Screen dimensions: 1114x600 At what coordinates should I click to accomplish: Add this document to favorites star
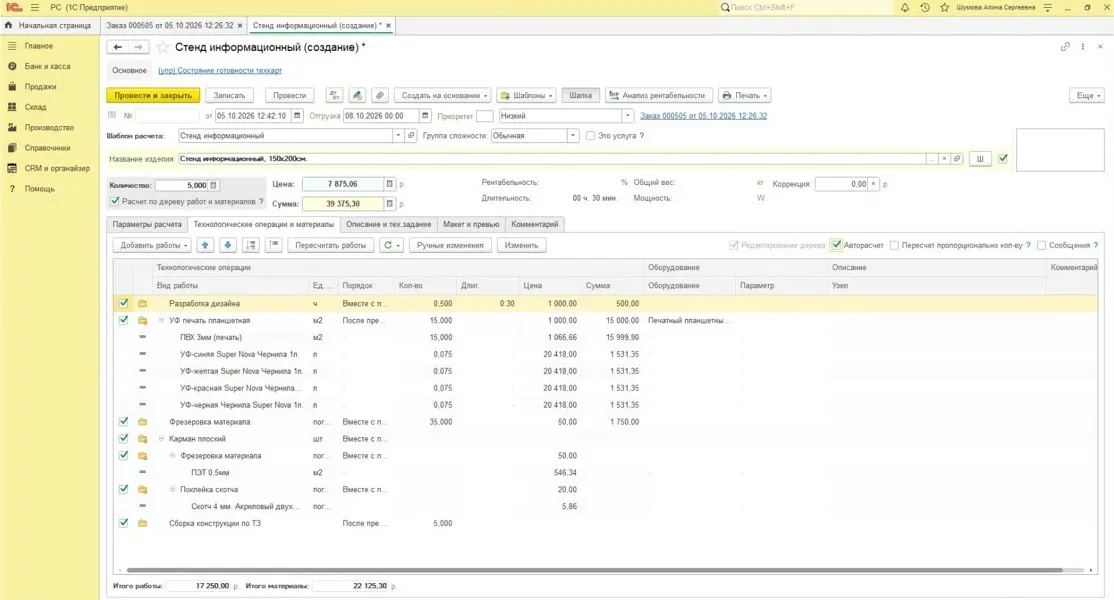tap(163, 47)
